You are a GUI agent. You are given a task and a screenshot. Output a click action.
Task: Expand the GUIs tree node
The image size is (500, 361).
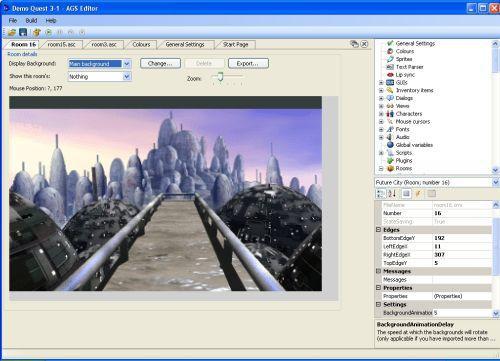tap(381, 82)
